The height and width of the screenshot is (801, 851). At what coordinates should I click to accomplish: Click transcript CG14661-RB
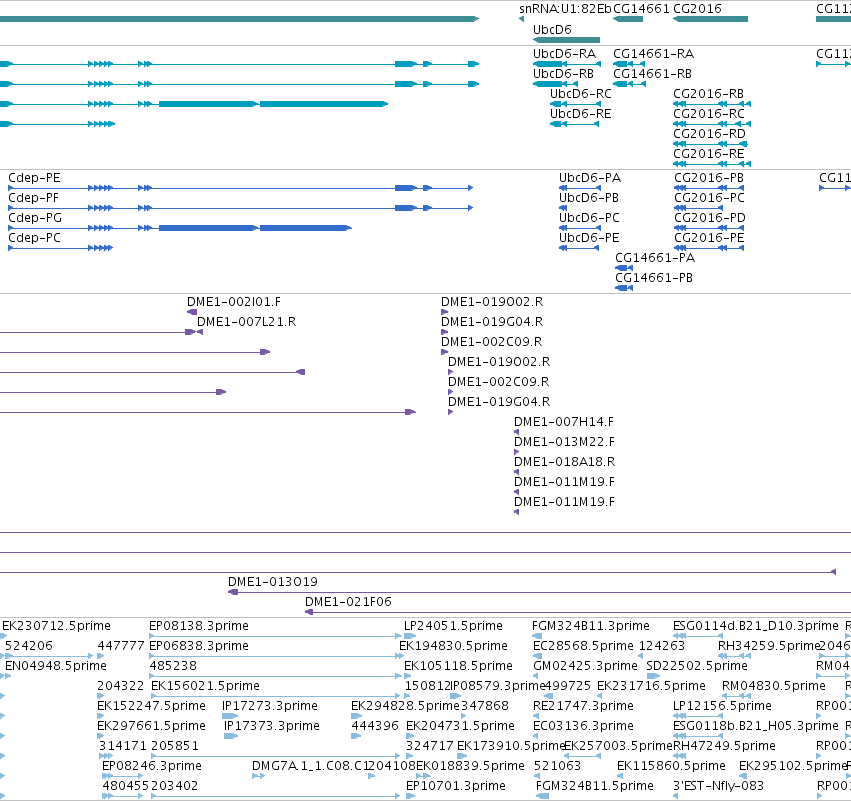[652, 74]
